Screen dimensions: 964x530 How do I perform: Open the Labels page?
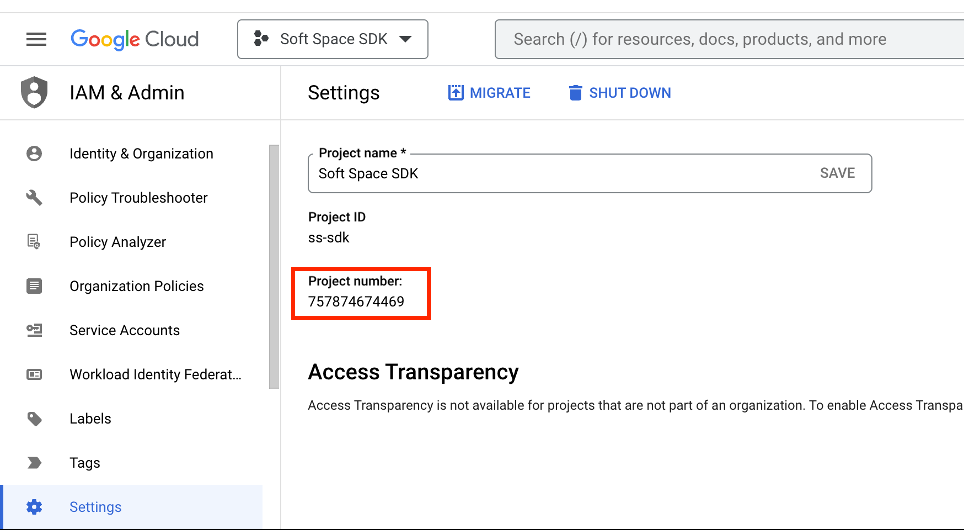coord(90,419)
